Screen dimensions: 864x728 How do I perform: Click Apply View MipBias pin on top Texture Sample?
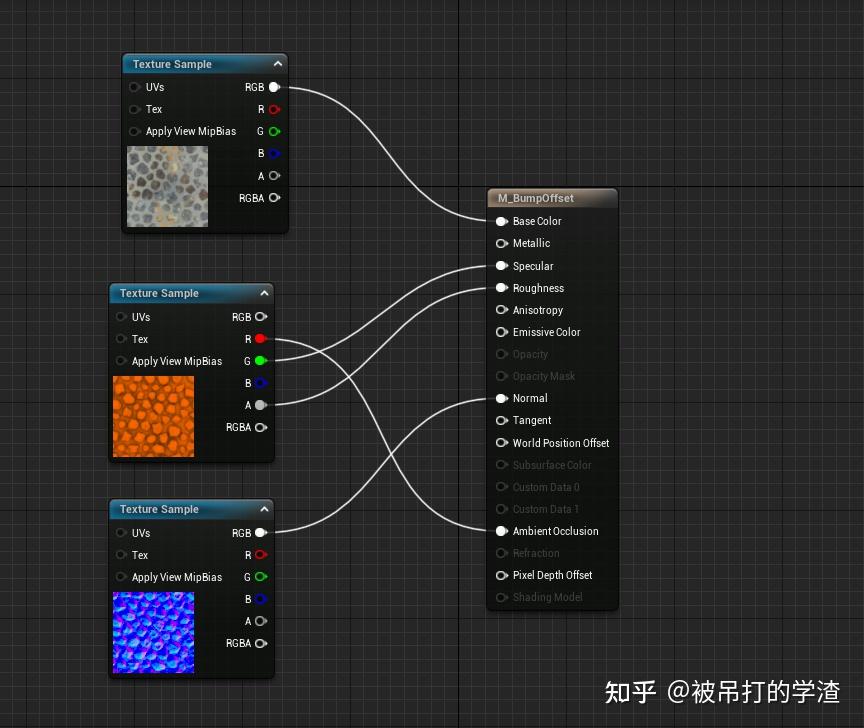click(133, 131)
